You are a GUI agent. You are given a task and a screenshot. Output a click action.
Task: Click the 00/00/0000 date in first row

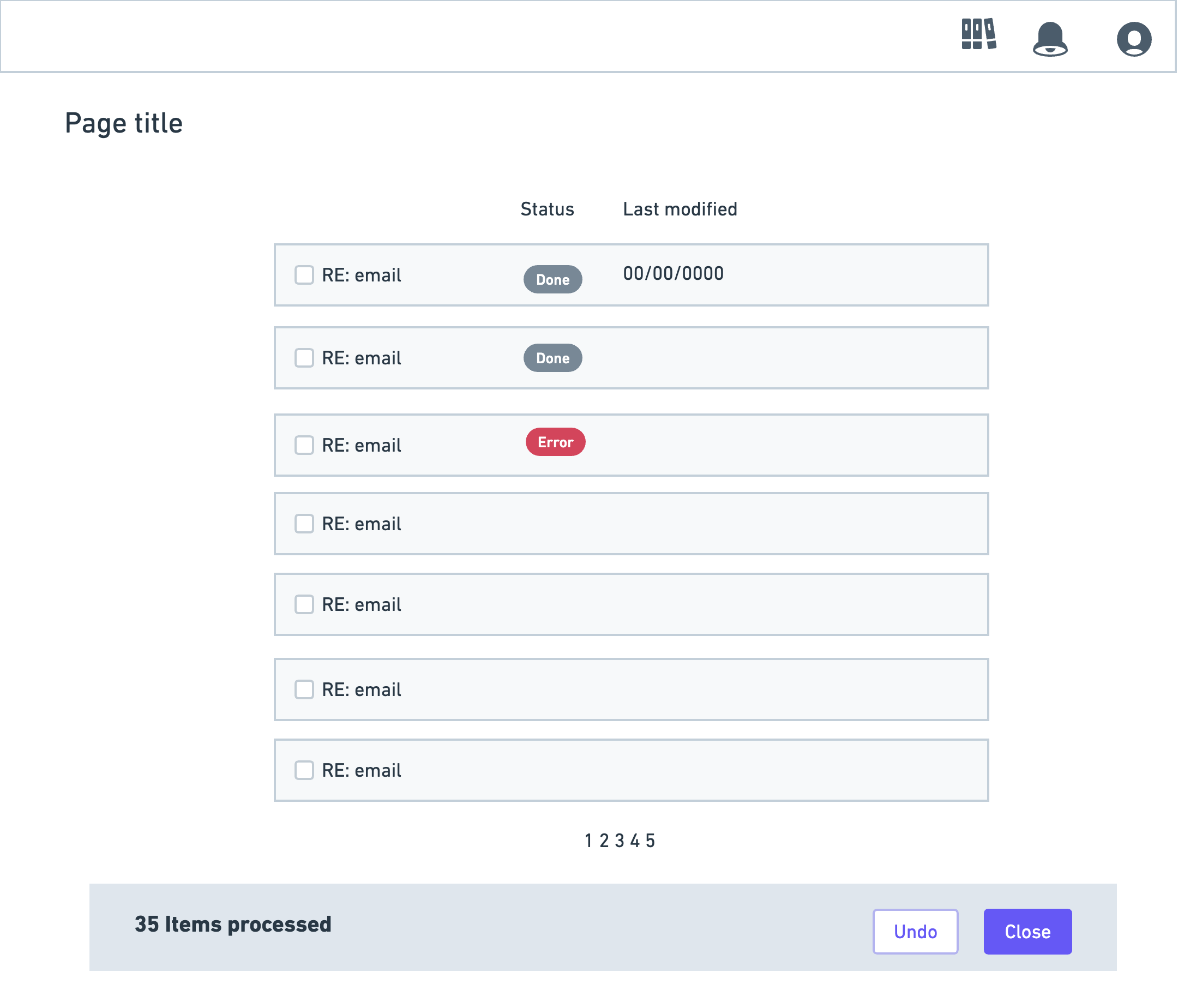point(673,273)
